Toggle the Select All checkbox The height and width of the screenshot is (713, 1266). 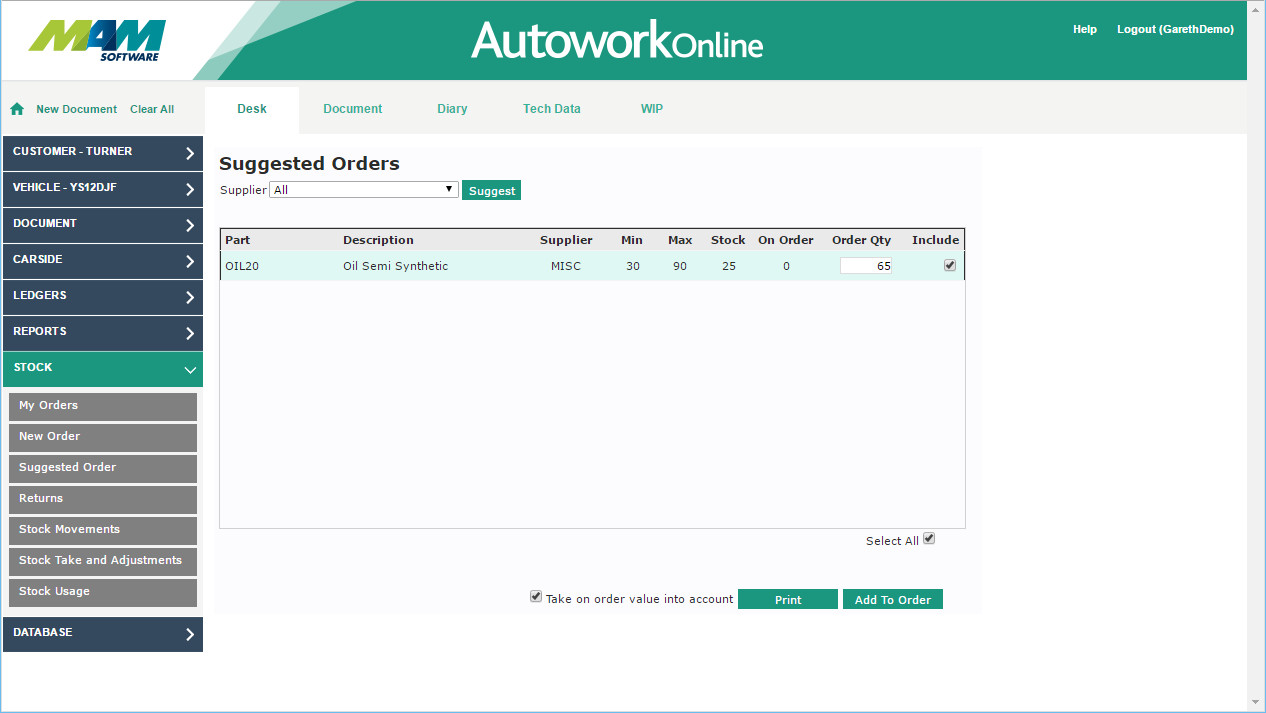[x=929, y=538]
